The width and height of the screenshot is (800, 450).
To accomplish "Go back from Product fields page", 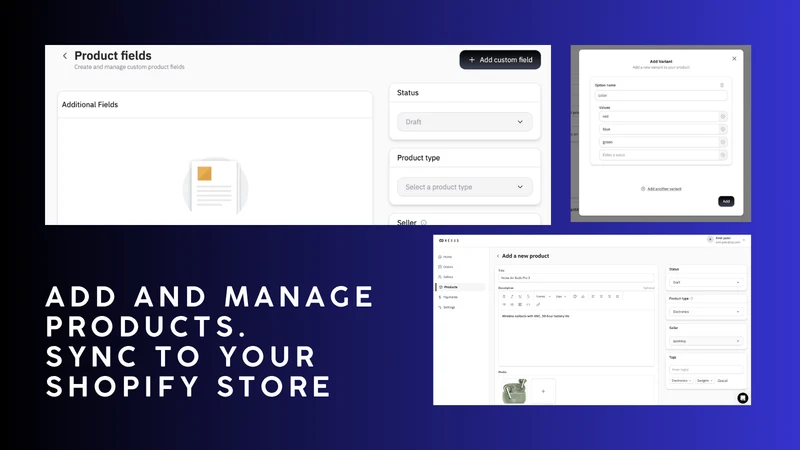I will pyautogui.click(x=65, y=56).
